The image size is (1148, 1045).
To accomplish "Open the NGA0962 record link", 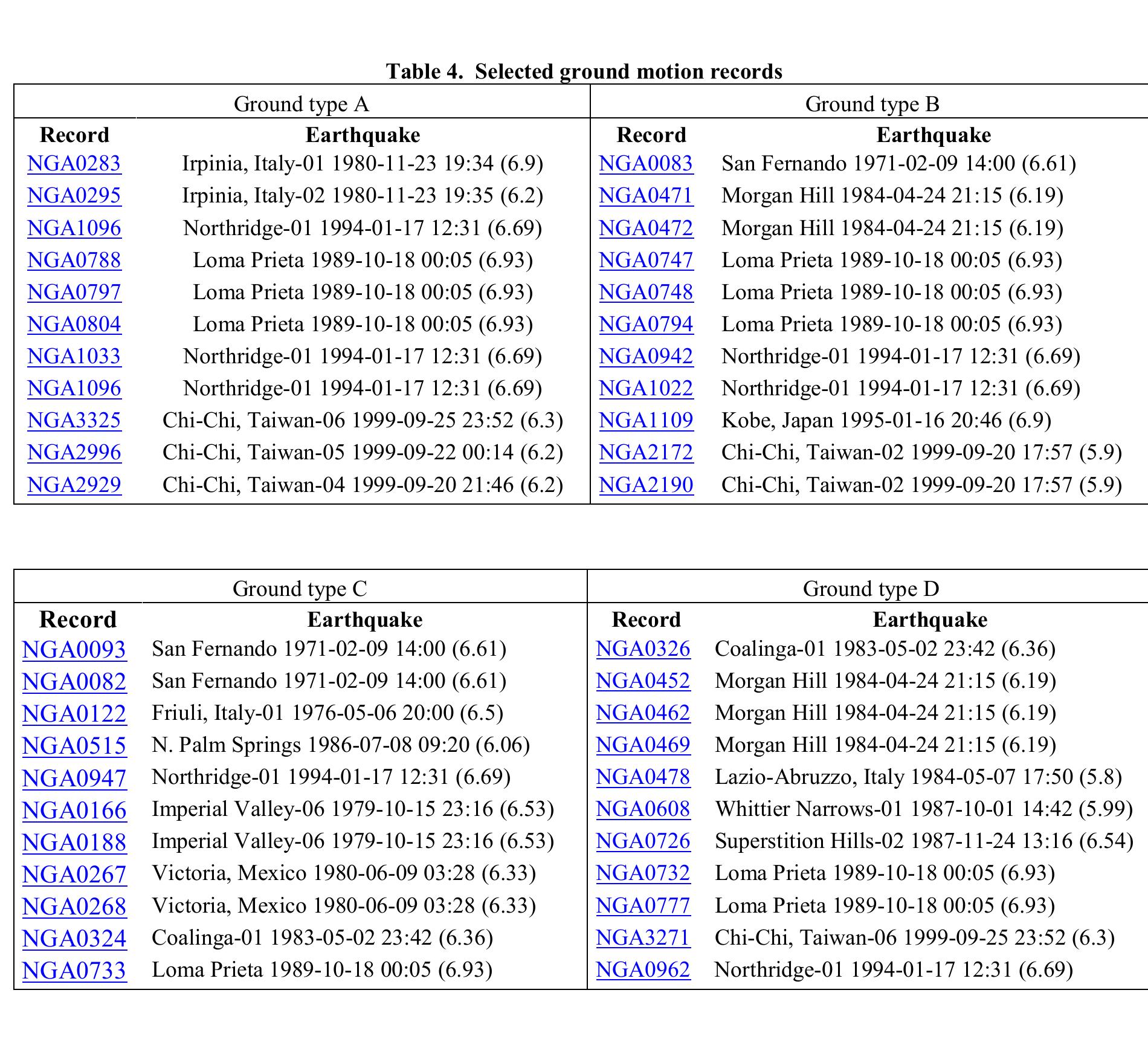I will pyautogui.click(x=643, y=969).
